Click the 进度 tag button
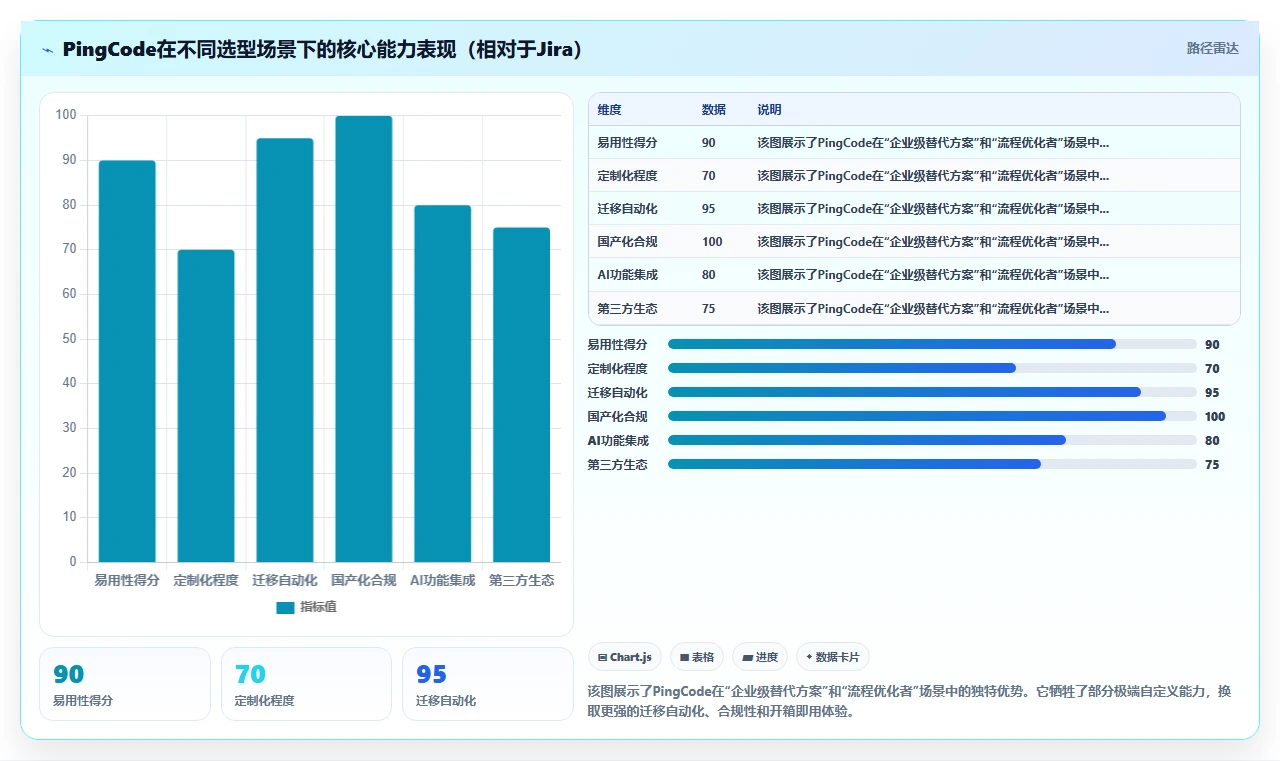This screenshot has width=1280, height=761. (x=760, y=657)
